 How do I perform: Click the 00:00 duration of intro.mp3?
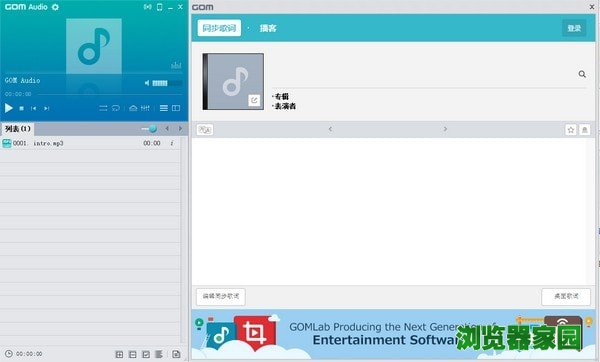point(152,143)
